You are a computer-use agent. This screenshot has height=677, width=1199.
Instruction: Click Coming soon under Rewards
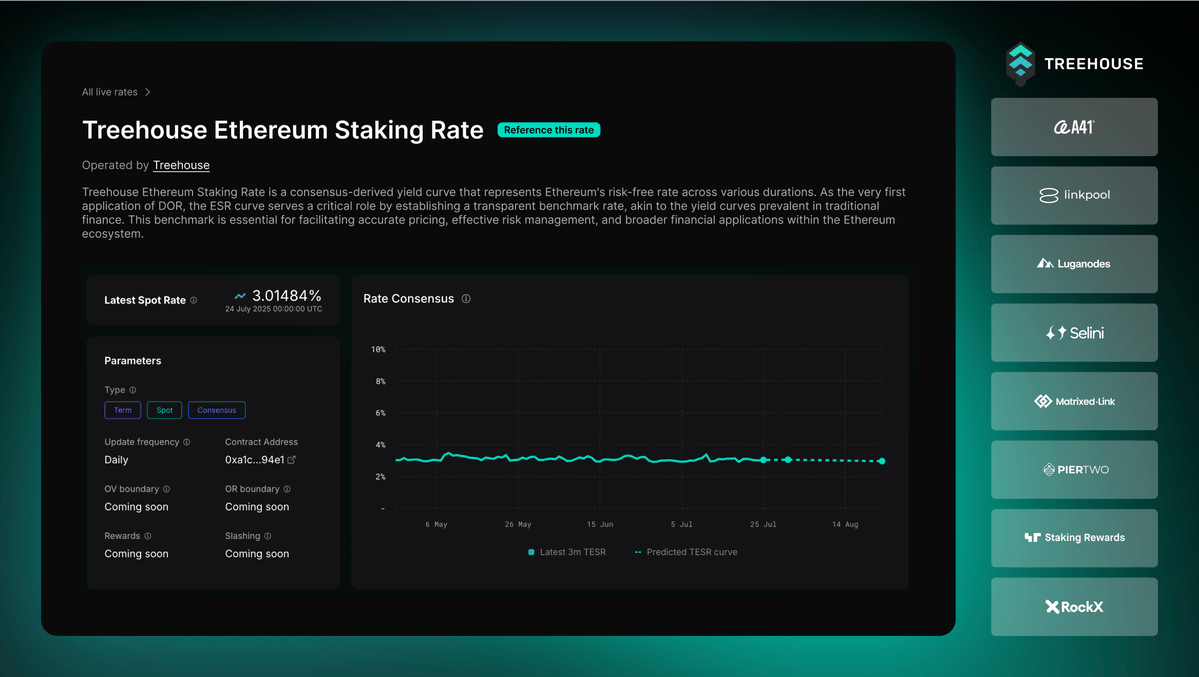pos(136,554)
